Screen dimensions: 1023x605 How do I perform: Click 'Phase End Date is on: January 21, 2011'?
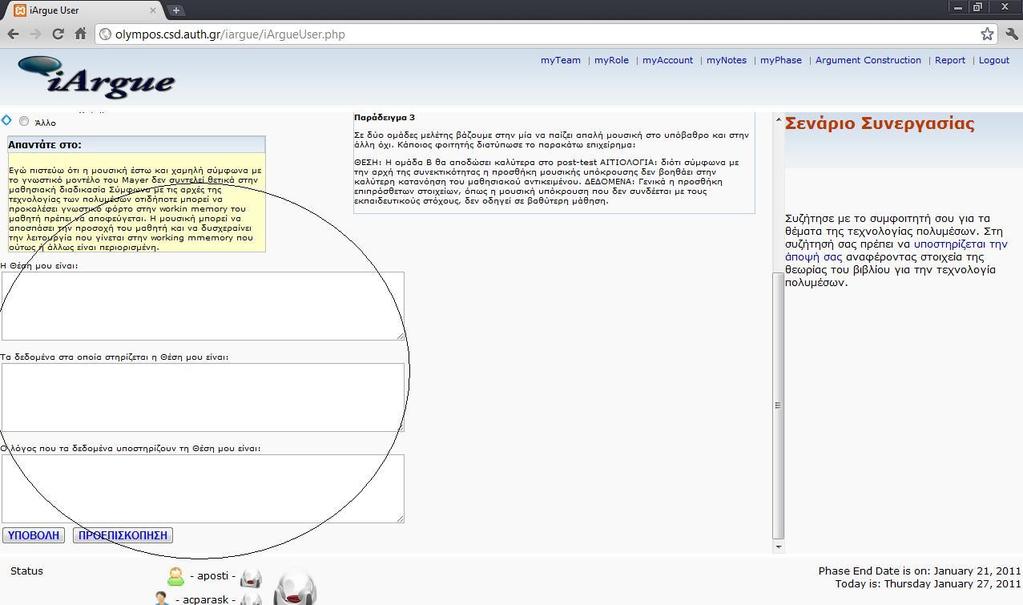919,571
